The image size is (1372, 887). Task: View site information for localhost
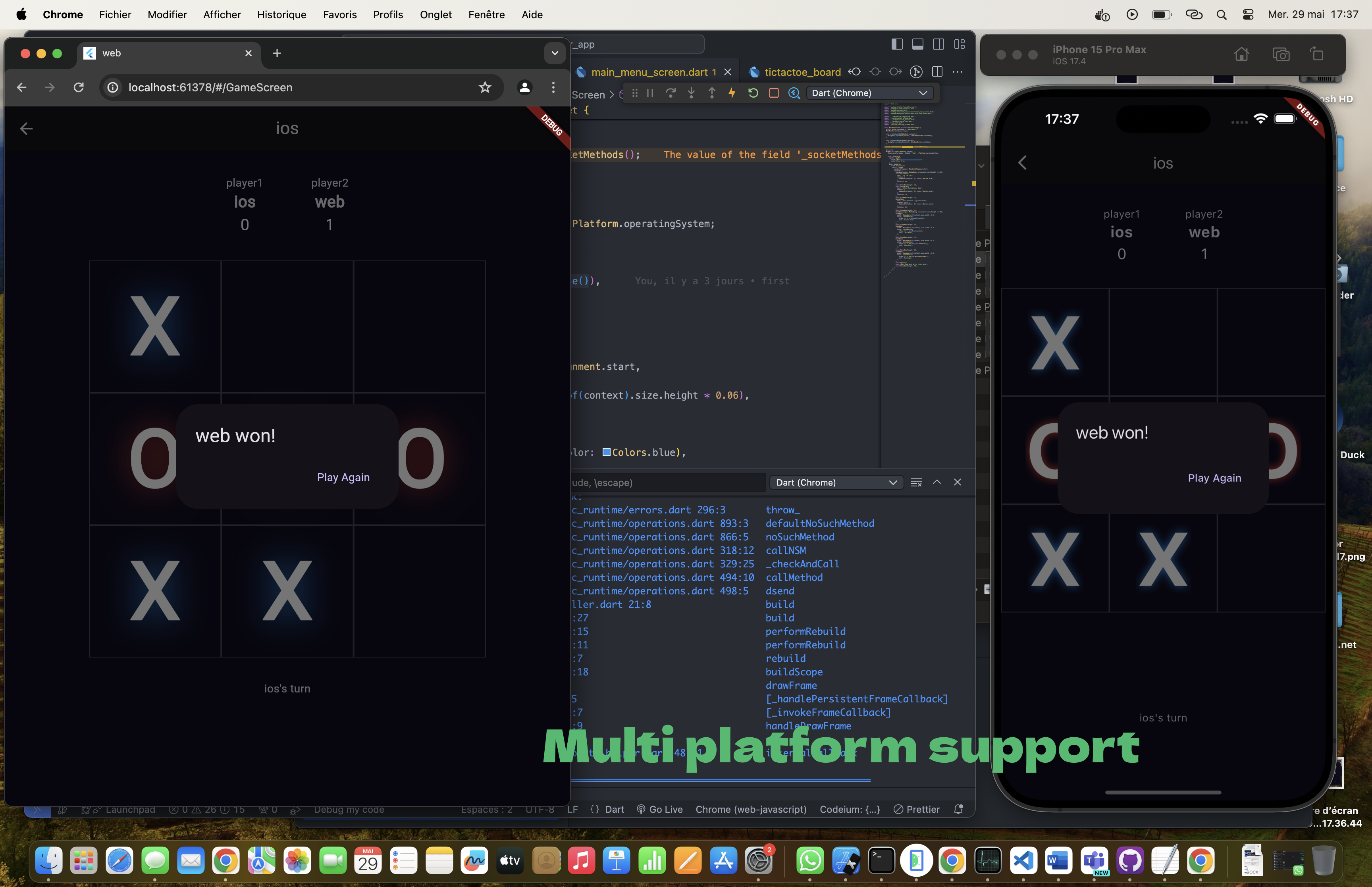pyautogui.click(x=113, y=87)
